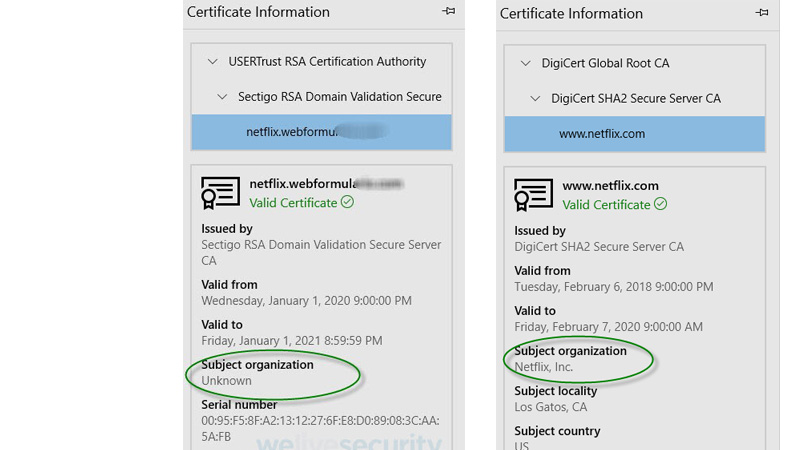Collapse the DigiCert Global Root CA node
Viewport: 800px width, 450px height.
tap(526, 63)
